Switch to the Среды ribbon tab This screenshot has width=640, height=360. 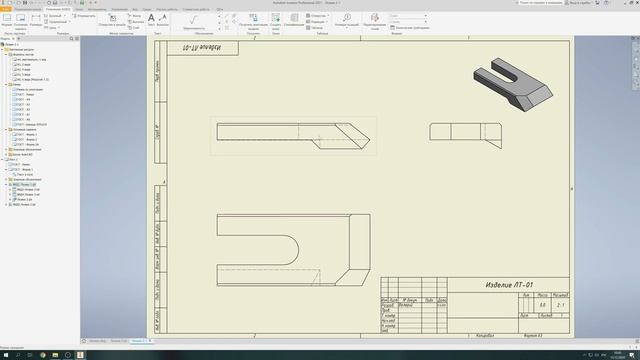(x=147, y=9)
